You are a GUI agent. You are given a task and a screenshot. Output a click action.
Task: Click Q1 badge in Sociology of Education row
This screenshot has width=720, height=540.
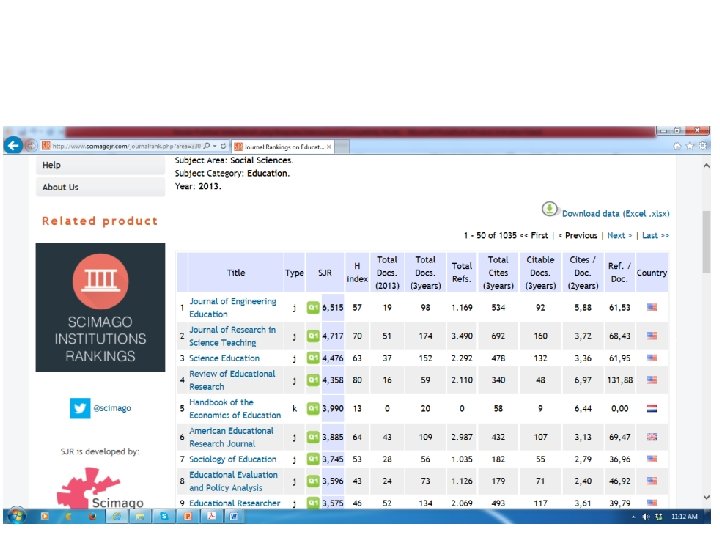coord(313,459)
